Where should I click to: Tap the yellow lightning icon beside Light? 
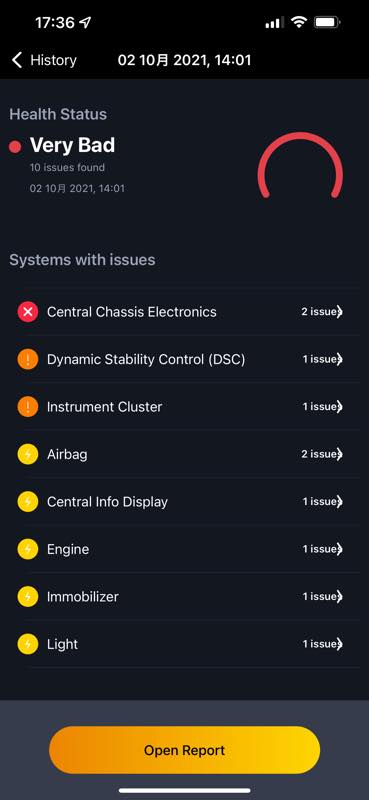pyautogui.click(x=28, y=644)
